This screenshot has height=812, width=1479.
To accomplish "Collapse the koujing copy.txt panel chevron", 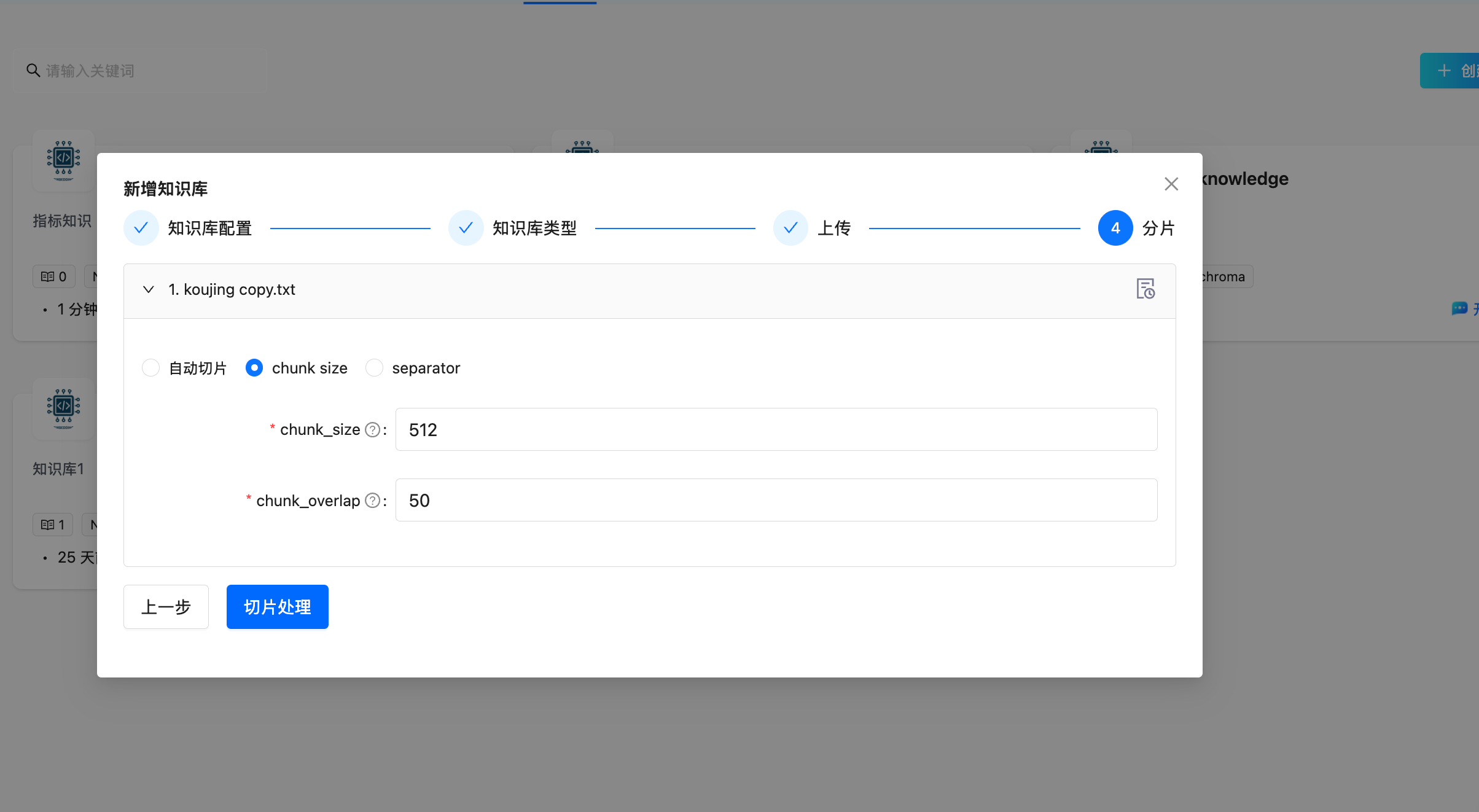I will point(149,289).
